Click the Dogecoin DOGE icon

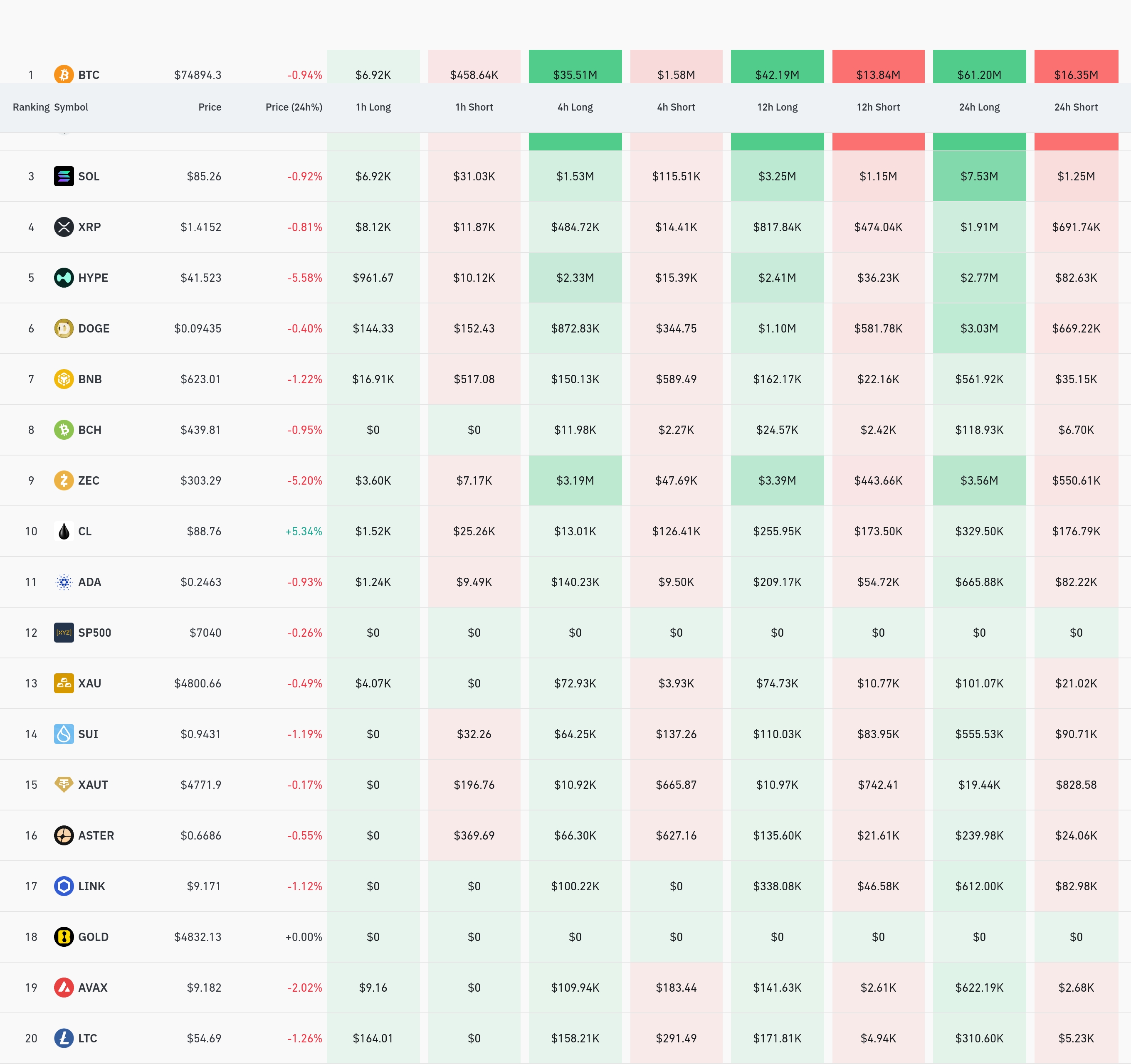click(x=64, y=328)
